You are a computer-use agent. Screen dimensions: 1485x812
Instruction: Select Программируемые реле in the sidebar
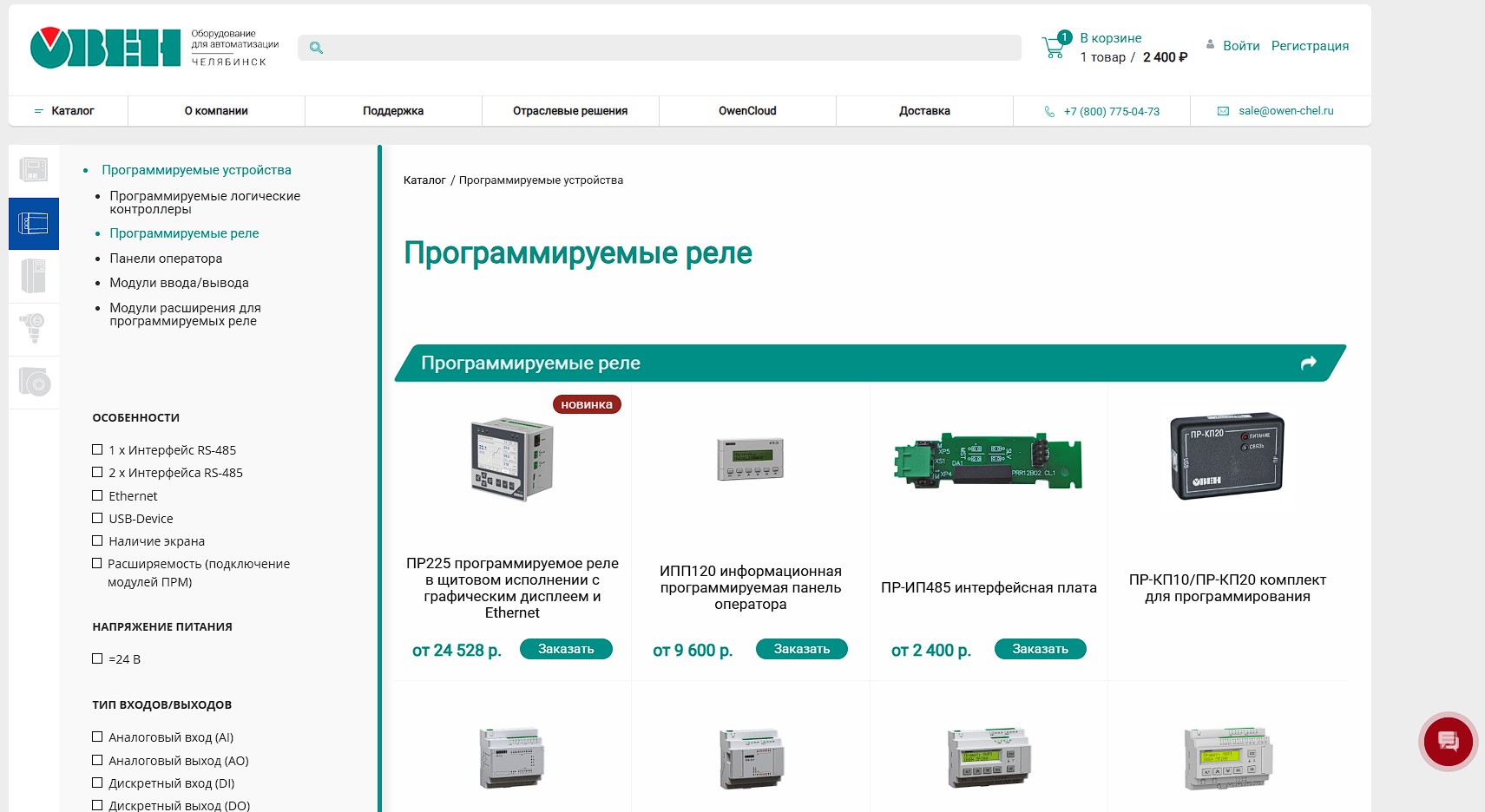(184, 233)
